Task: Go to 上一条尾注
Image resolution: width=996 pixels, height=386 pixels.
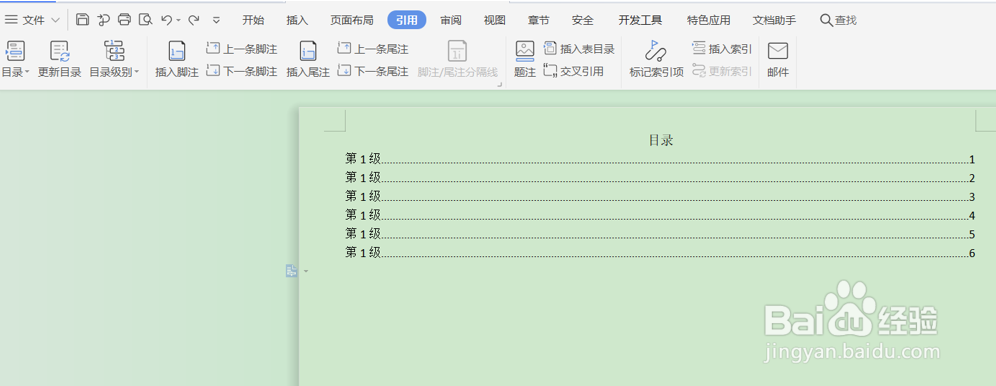Action: point(373,49)
